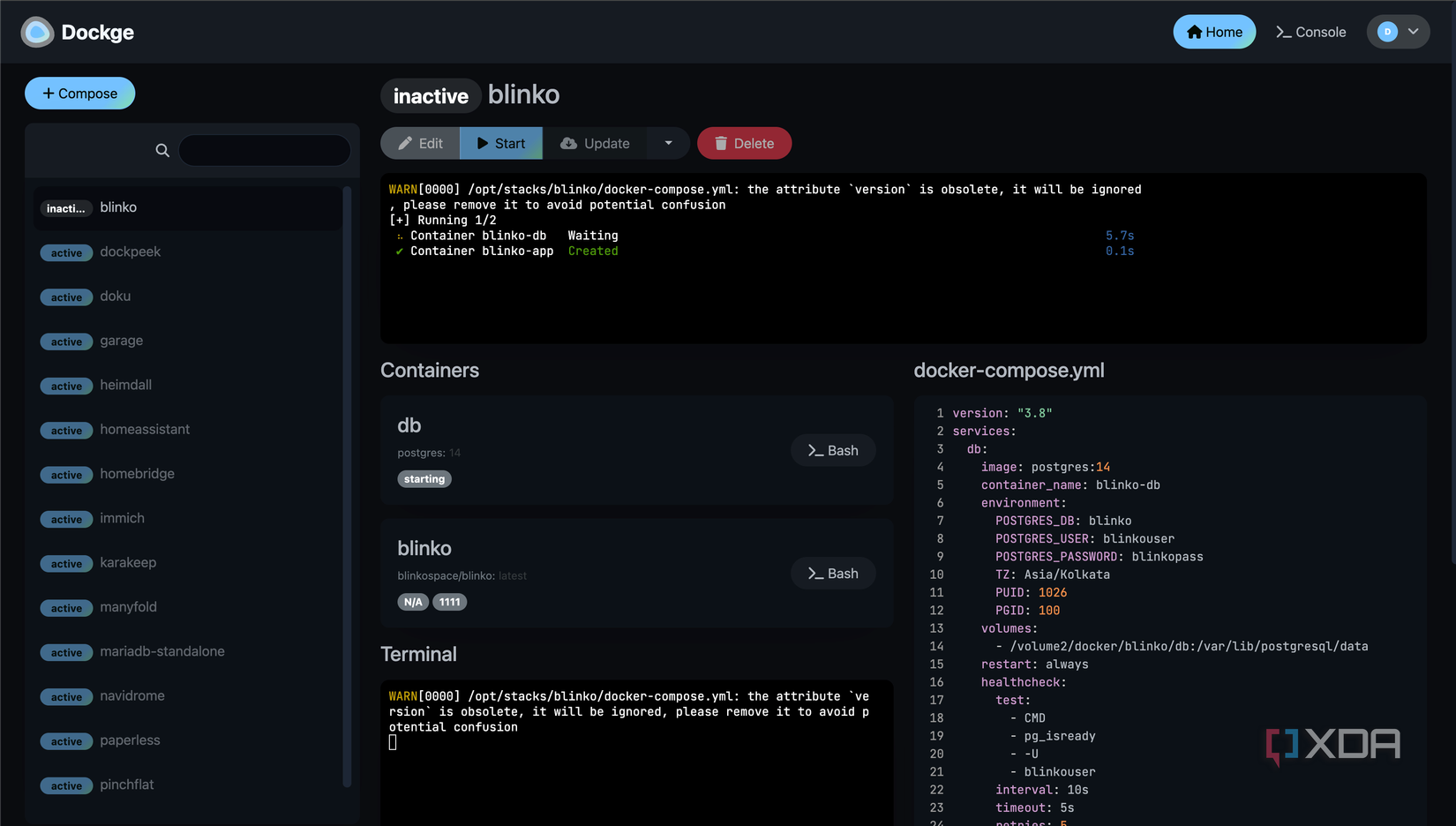Screen dimensions: 1456x826
Task: Expand the stack actions dropdown arrow
Action: pos(668,143)
